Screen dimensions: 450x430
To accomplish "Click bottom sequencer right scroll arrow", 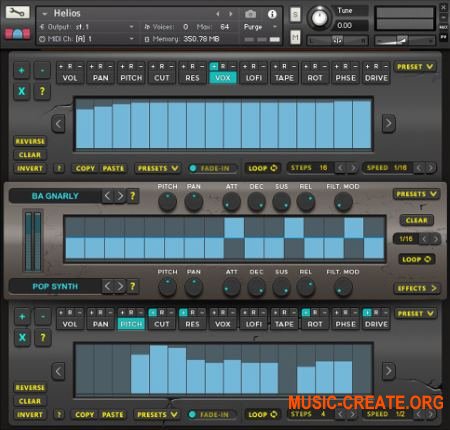I will [x=388, y=371].
